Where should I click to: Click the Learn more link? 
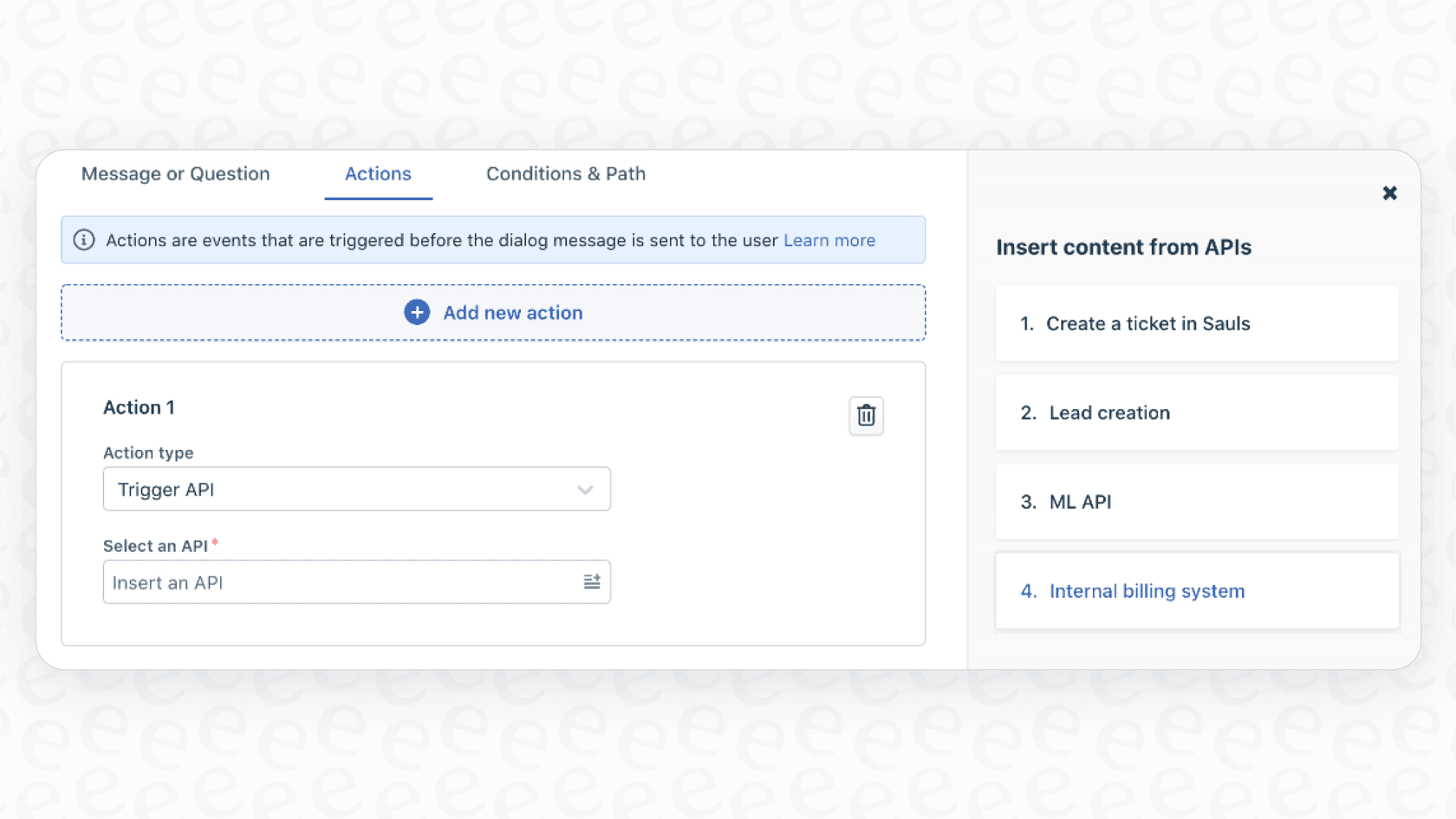829,240
